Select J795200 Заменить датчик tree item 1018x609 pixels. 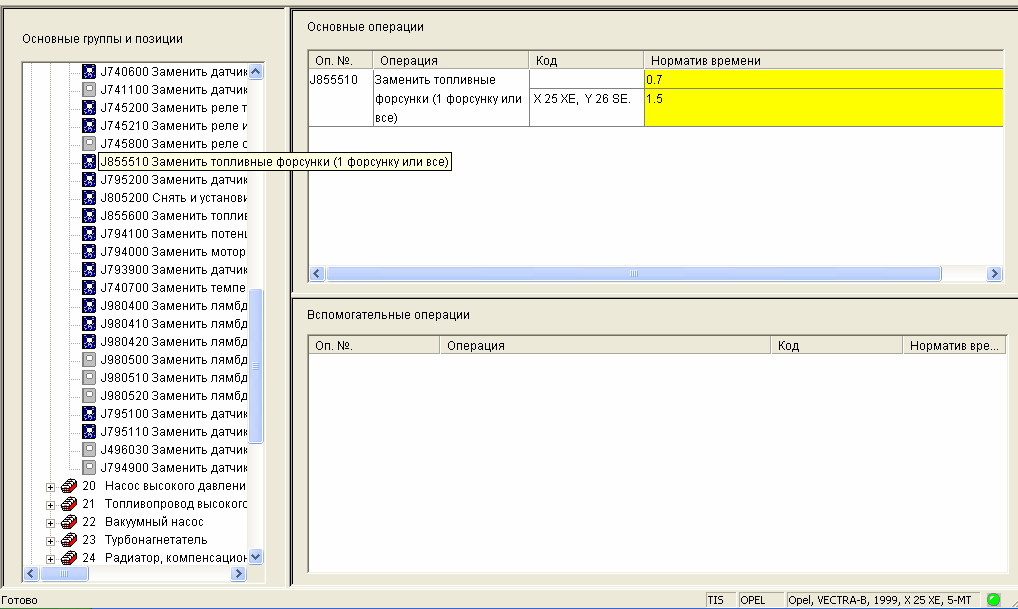coord(173,180)
